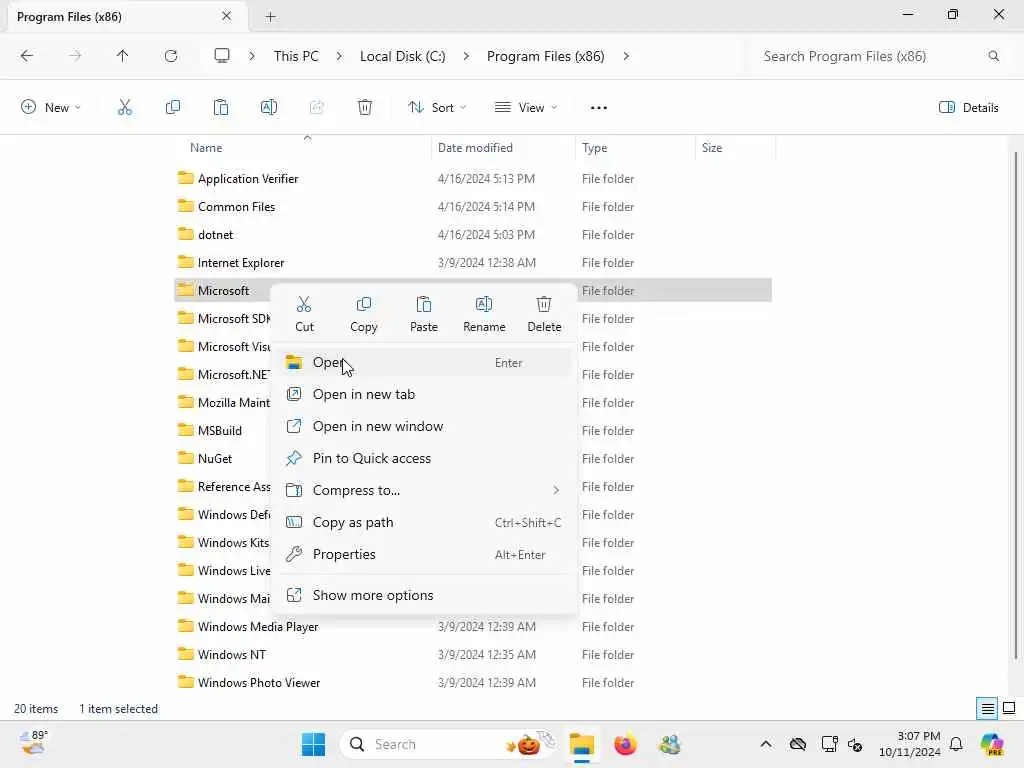Switch to details list view in status bar
Image resolution: width=1024 pixels, height=768 pixels.
(x=987, y=709)
